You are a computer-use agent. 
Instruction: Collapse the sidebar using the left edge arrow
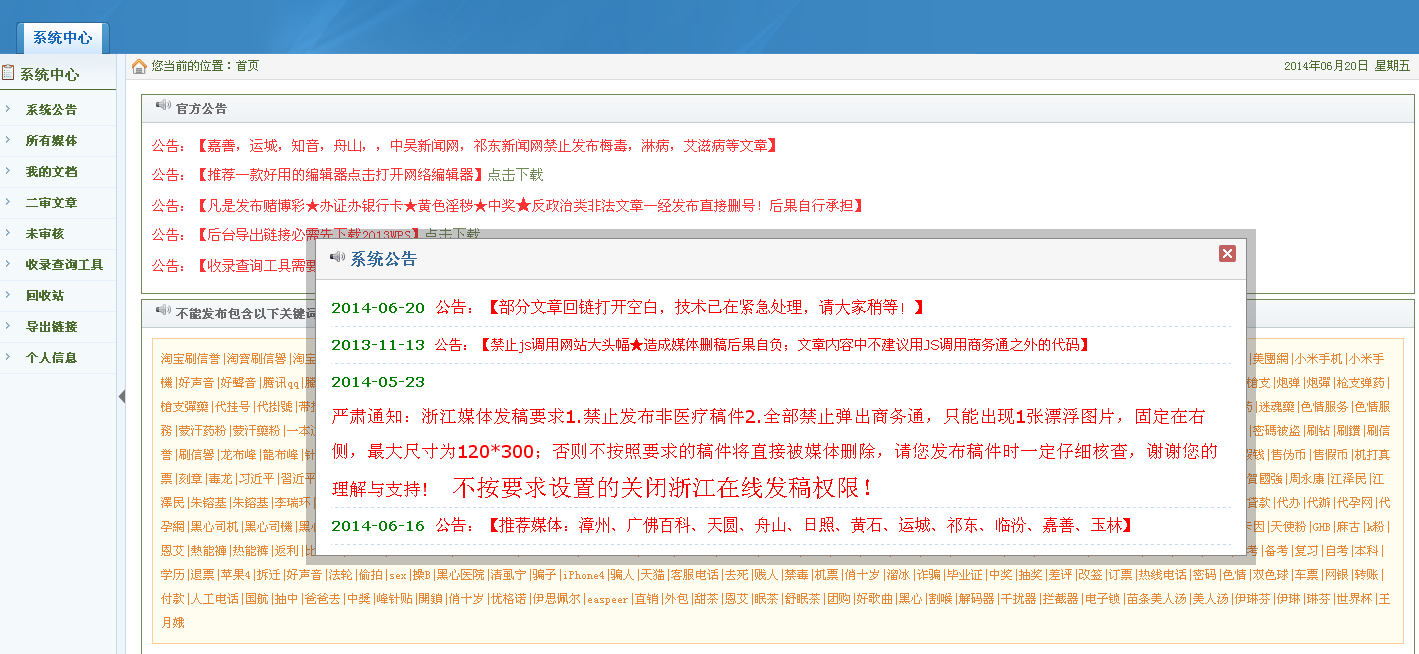[x=122, y=396]
